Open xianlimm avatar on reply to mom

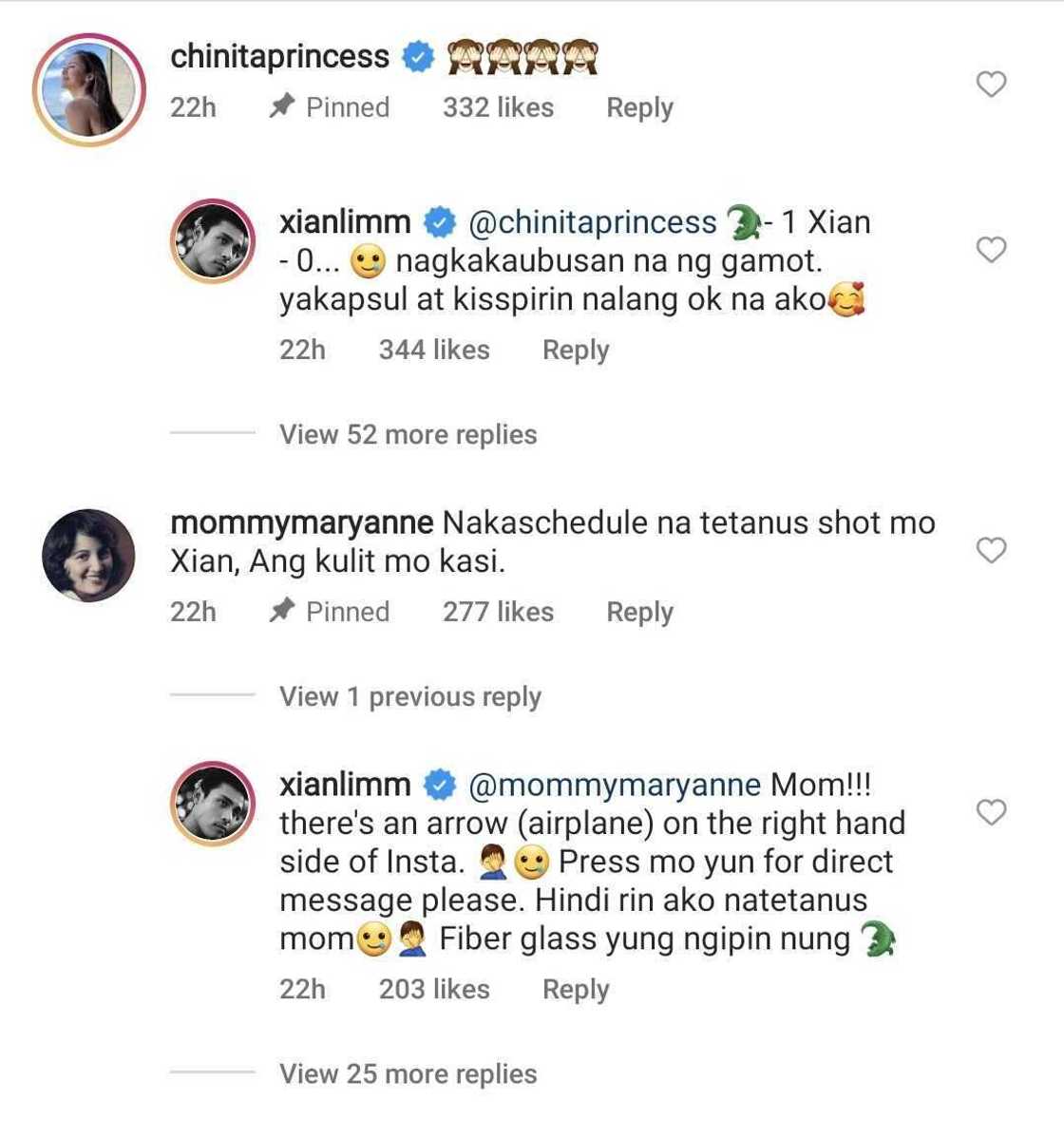(212, 804)
